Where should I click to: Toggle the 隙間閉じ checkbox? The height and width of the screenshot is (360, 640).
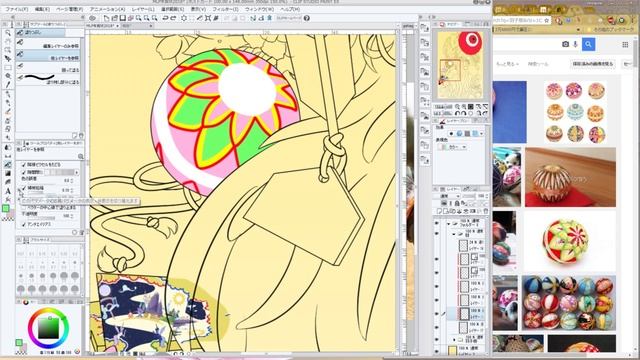pyautogui.click(x=24, y=173)
